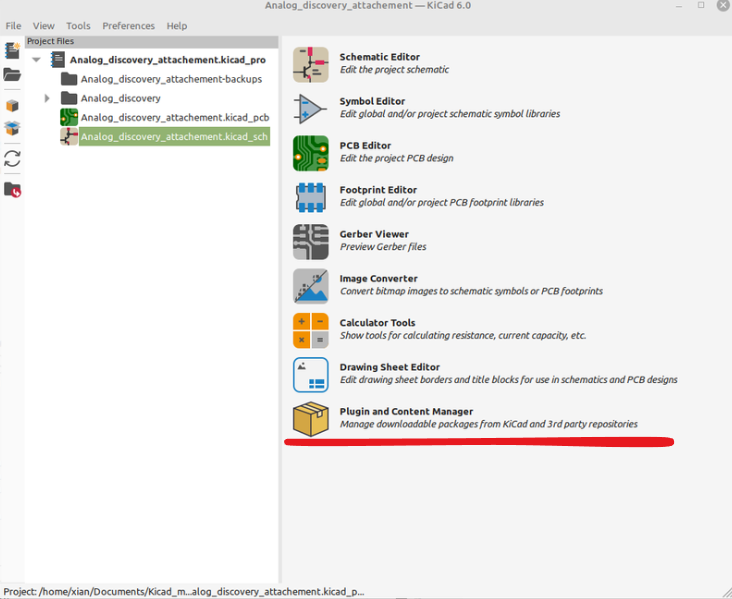The width and height of the screenshot is (732, 599).
Task: Refresh the project tree with the refresh icon
Action: pyautogui.click(x=12, y=159)
